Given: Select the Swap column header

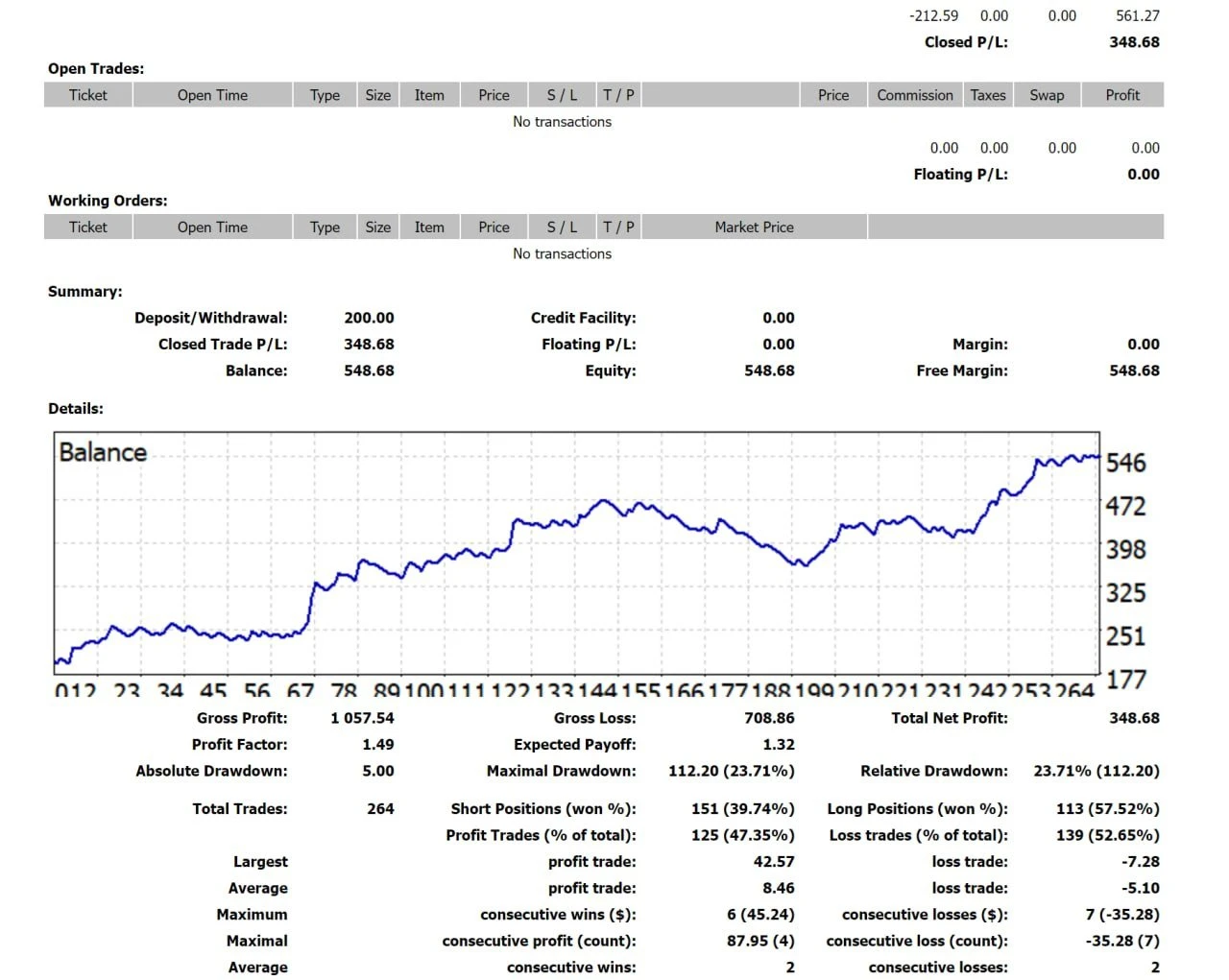Looking at the screenshot, I should tap(1046, 95).
